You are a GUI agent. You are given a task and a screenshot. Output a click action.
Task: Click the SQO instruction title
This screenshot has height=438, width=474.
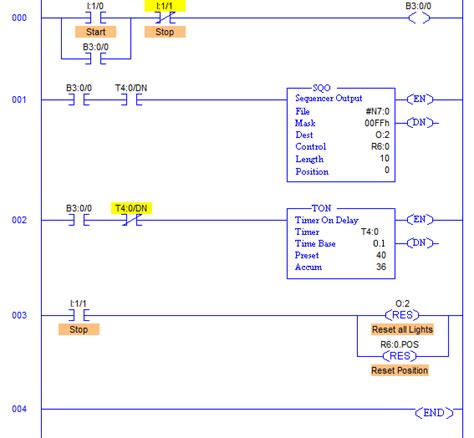coord(322,88)
